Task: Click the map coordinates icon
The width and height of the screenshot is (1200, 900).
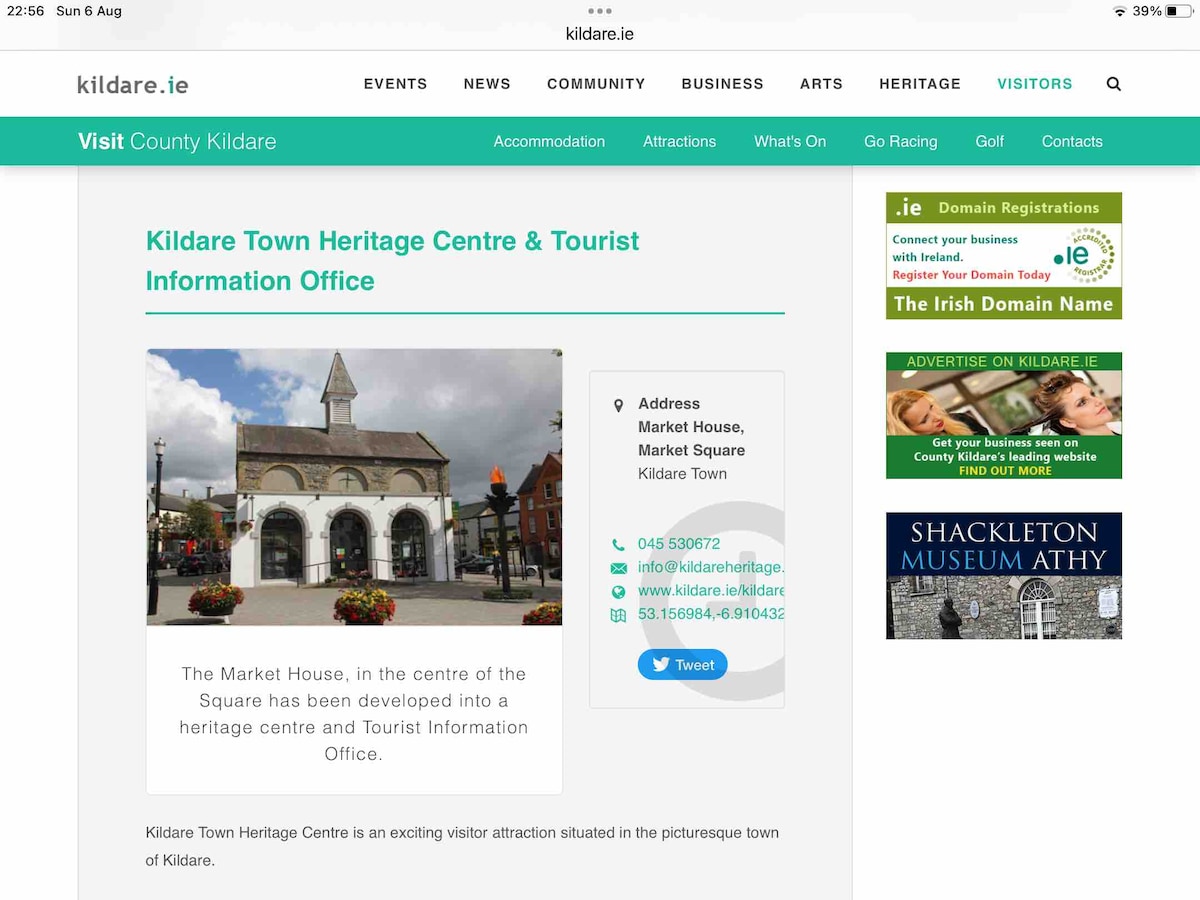Action: click(x=618, y=615)
